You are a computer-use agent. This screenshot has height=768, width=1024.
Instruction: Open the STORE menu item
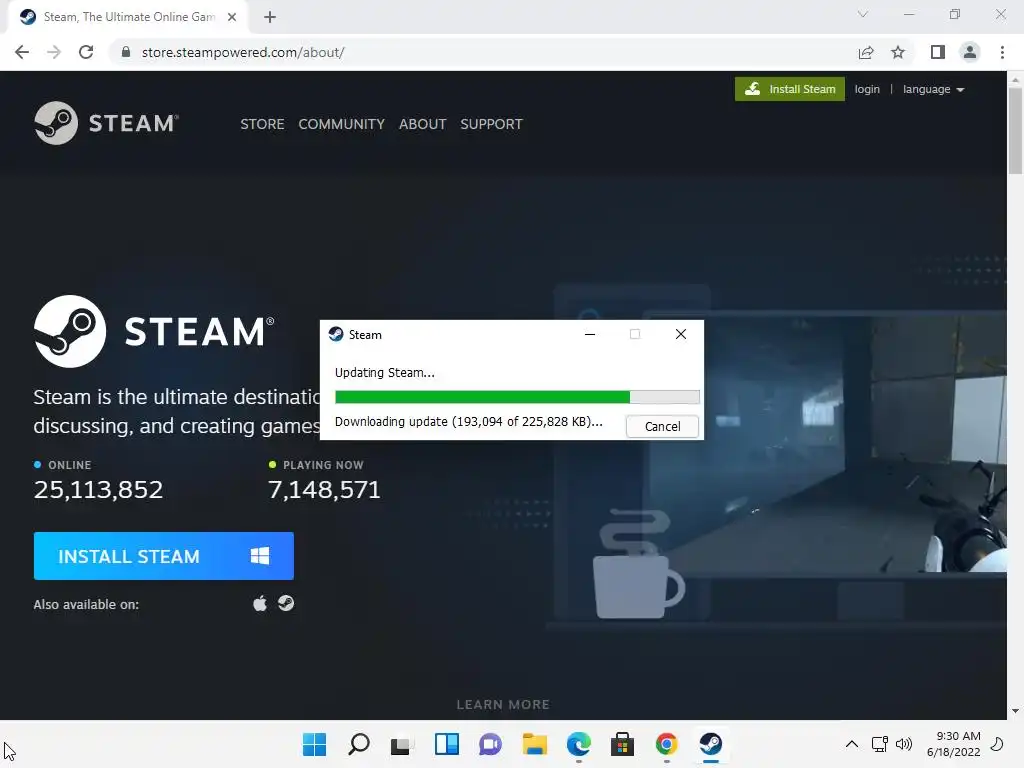262,124
